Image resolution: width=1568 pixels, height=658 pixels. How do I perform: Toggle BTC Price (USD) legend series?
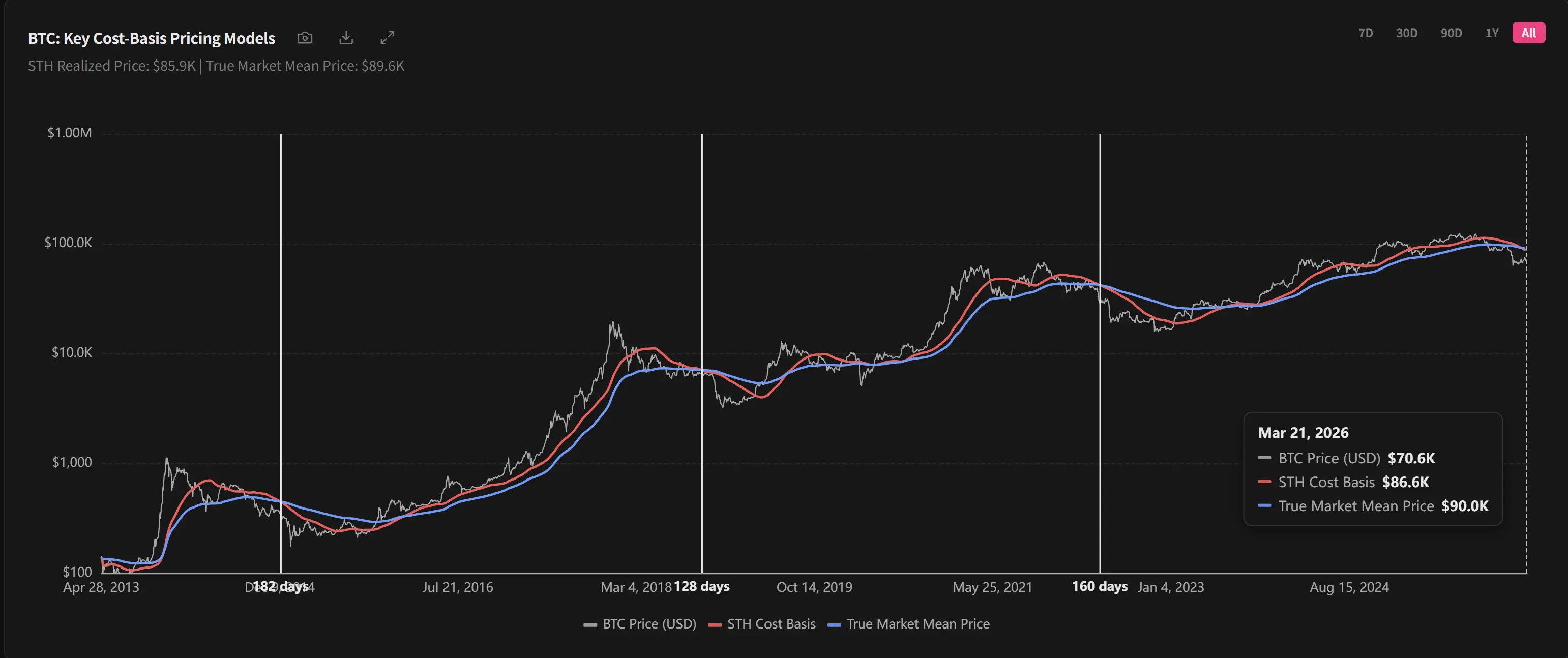coord(649,624)
